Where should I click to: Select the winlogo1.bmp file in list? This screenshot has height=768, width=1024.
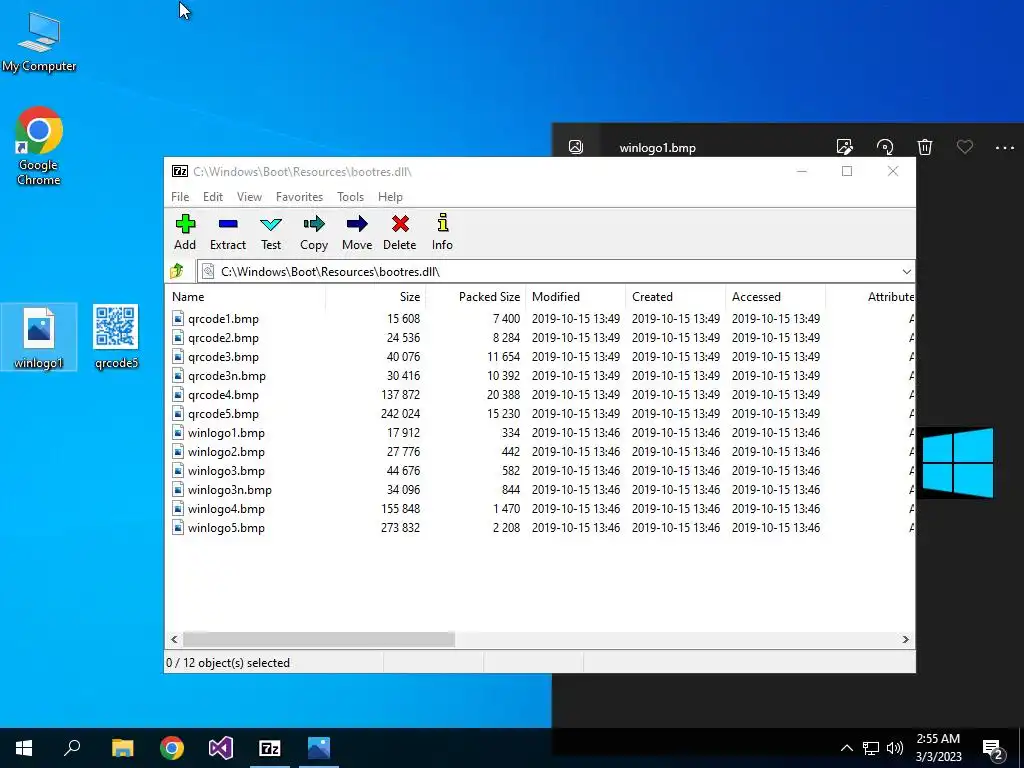(x=226, y=432)
